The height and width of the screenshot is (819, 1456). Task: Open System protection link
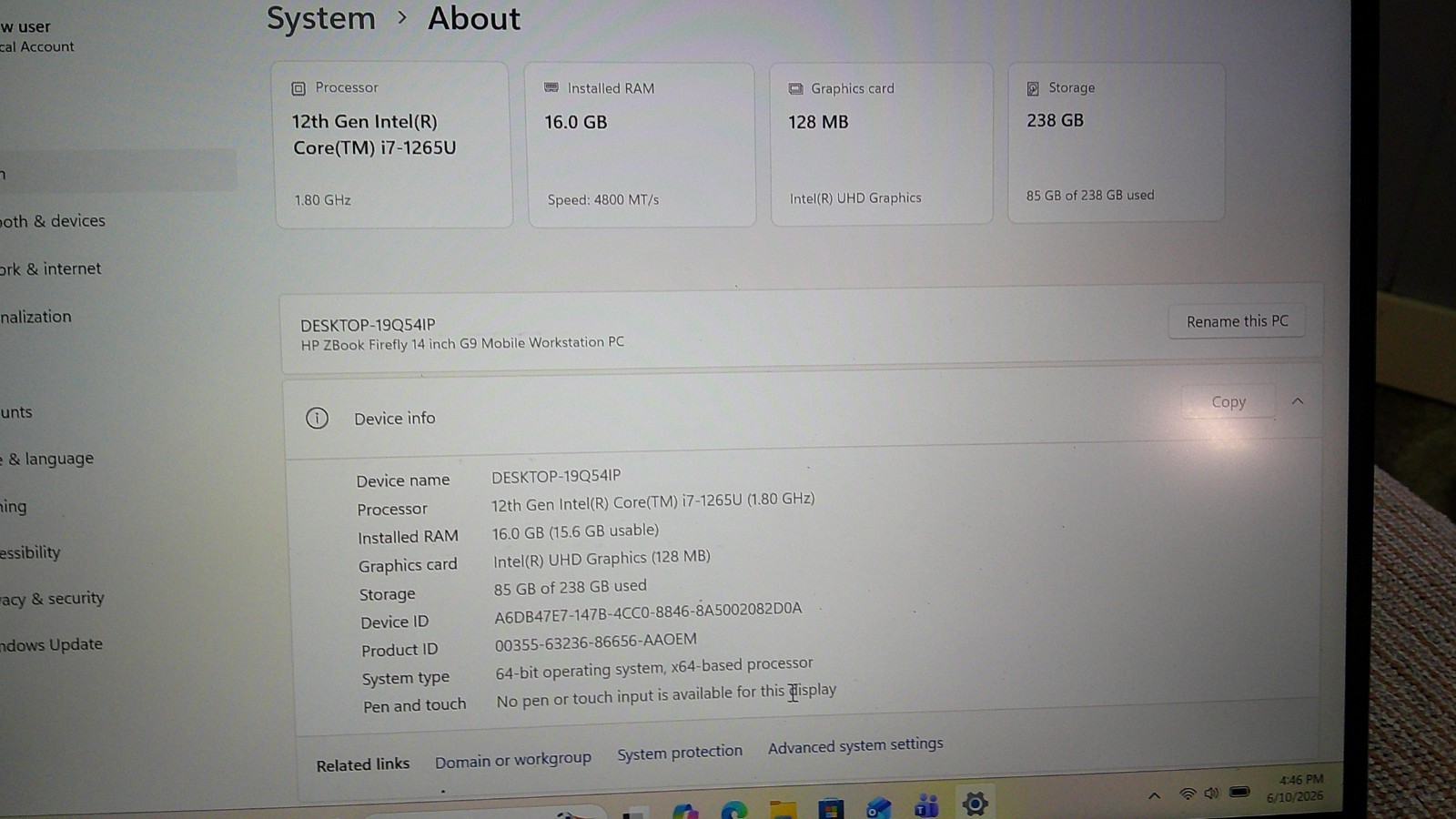[680, 753]
